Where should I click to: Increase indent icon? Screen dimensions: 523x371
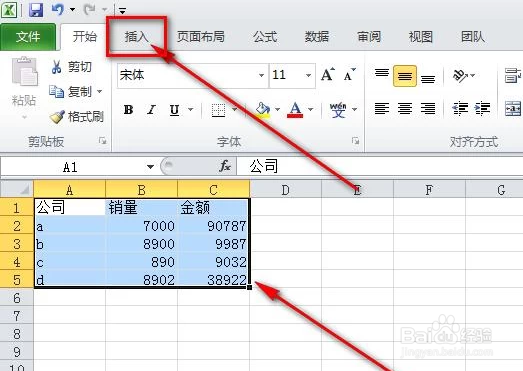pyautogui.click(x=482, y=109)
